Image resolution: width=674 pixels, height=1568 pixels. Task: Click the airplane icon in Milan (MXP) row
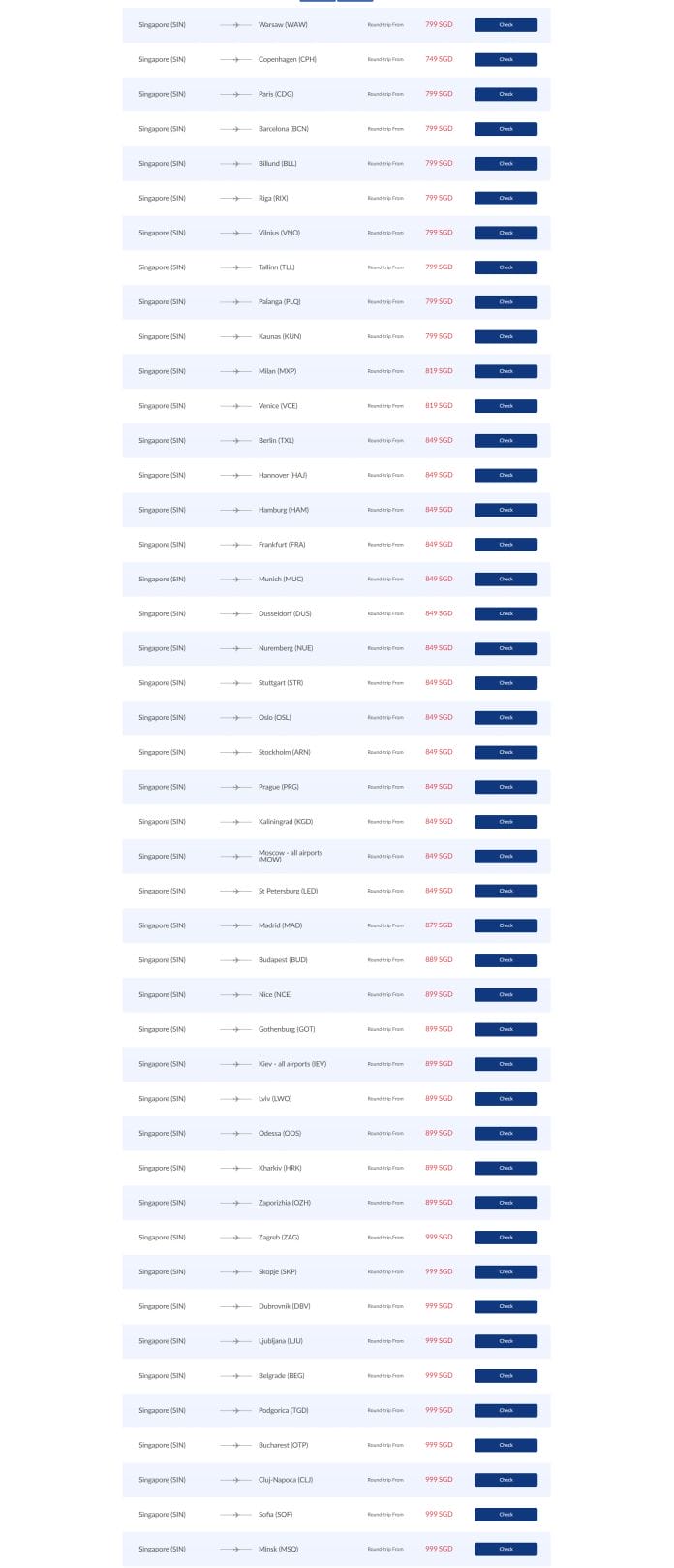[235, 371]
